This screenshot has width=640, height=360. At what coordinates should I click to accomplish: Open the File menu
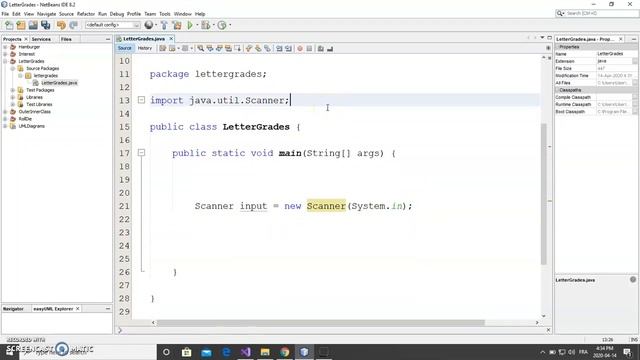tap(5, 14)
